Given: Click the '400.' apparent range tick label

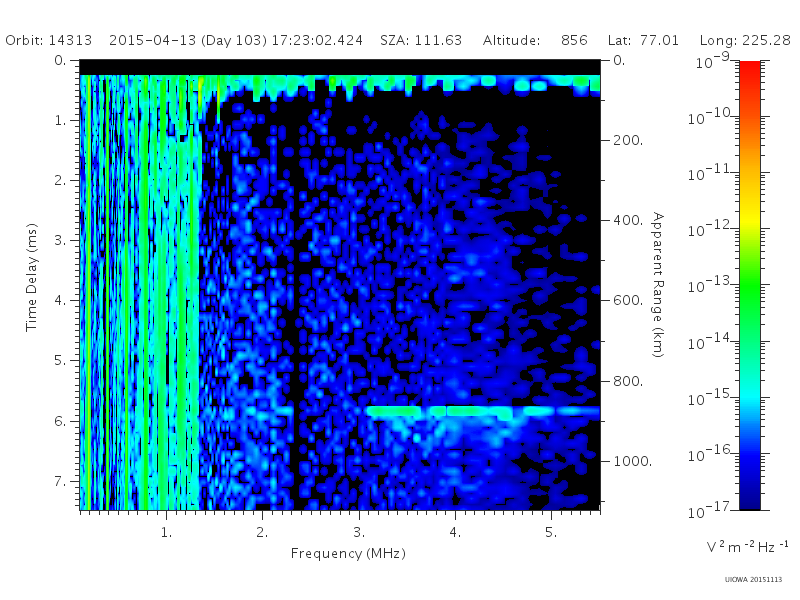Looking at the screenshot, I should pyautogui.click(x=628, y=220).
